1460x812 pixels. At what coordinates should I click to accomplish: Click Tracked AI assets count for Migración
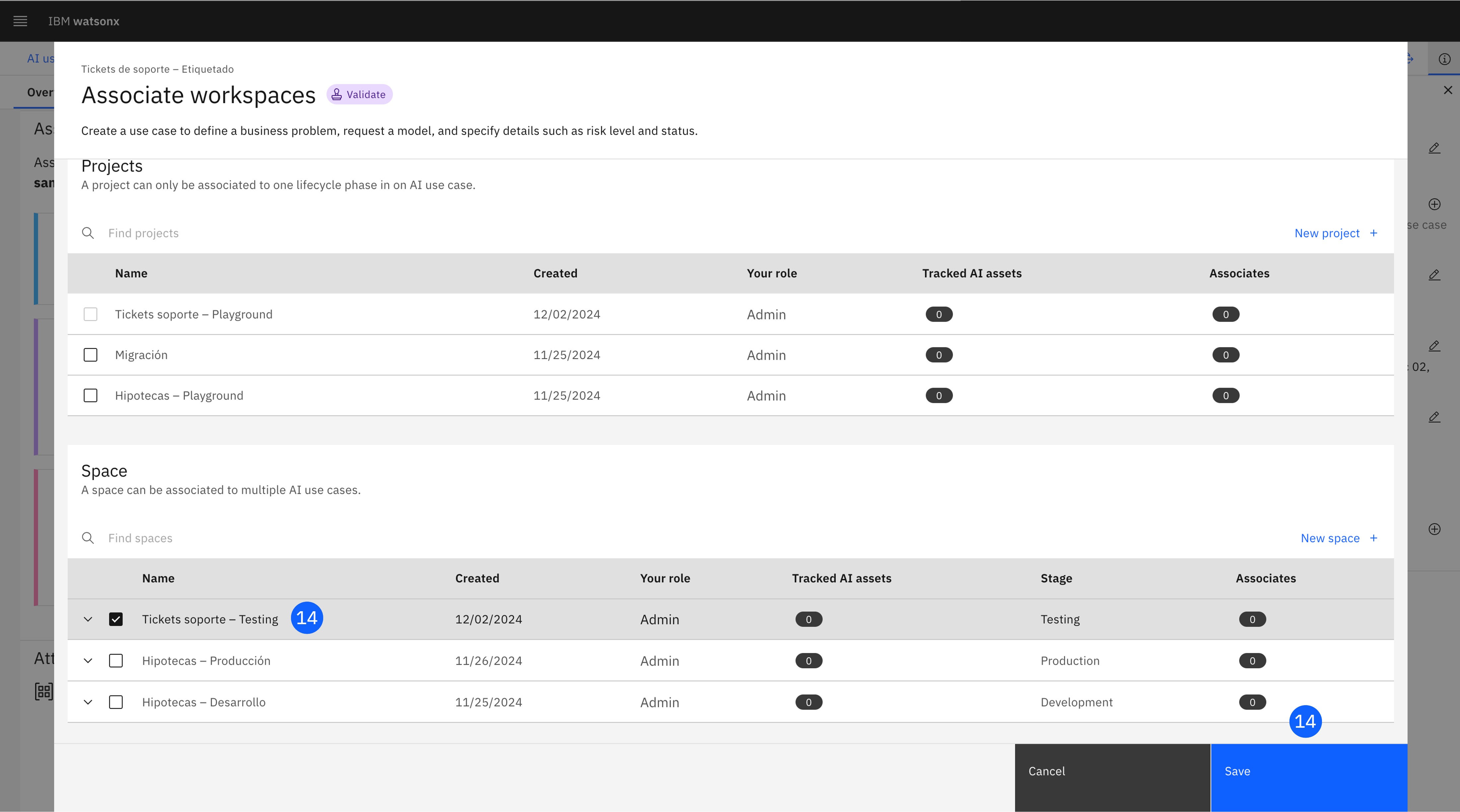click(939, 355)
